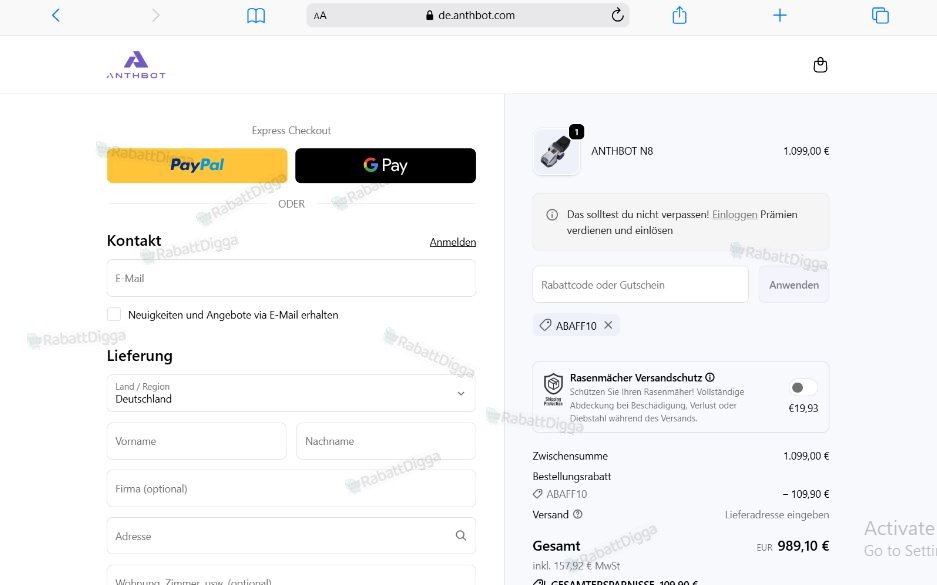This screenshot has height=585, width=937.
Task: Click the Lieferadresse eingeben text
Action: pyautogui.click(x=777, y=514)
